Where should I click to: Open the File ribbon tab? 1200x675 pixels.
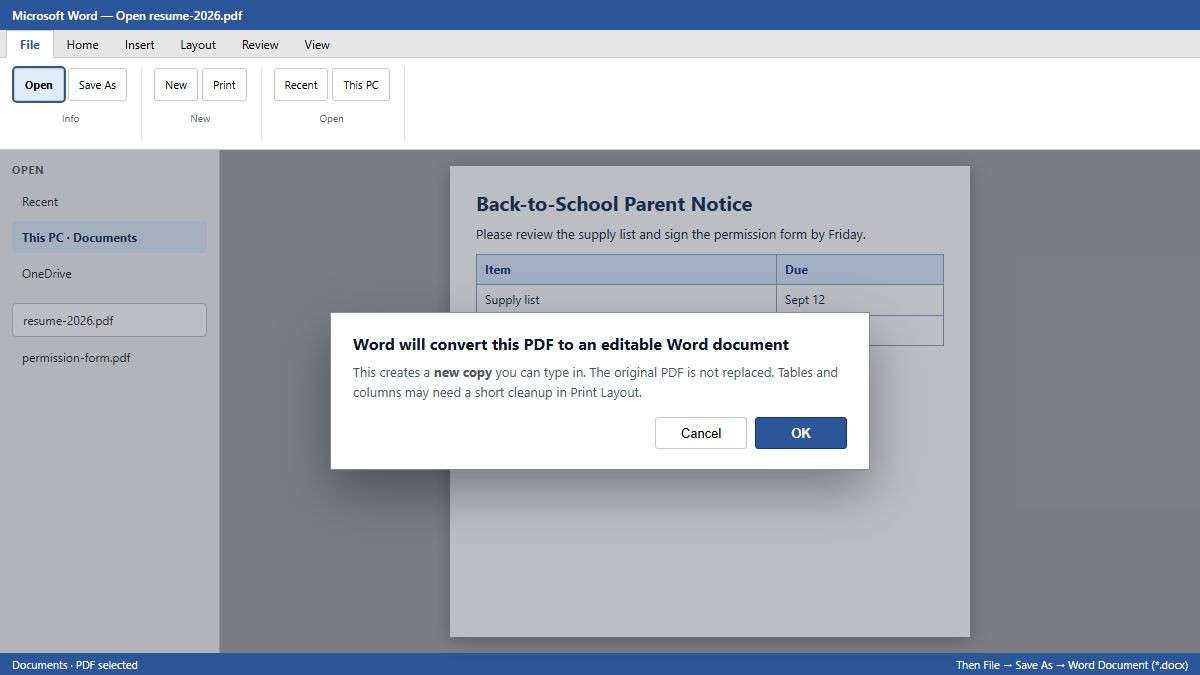tap(30, 44)
